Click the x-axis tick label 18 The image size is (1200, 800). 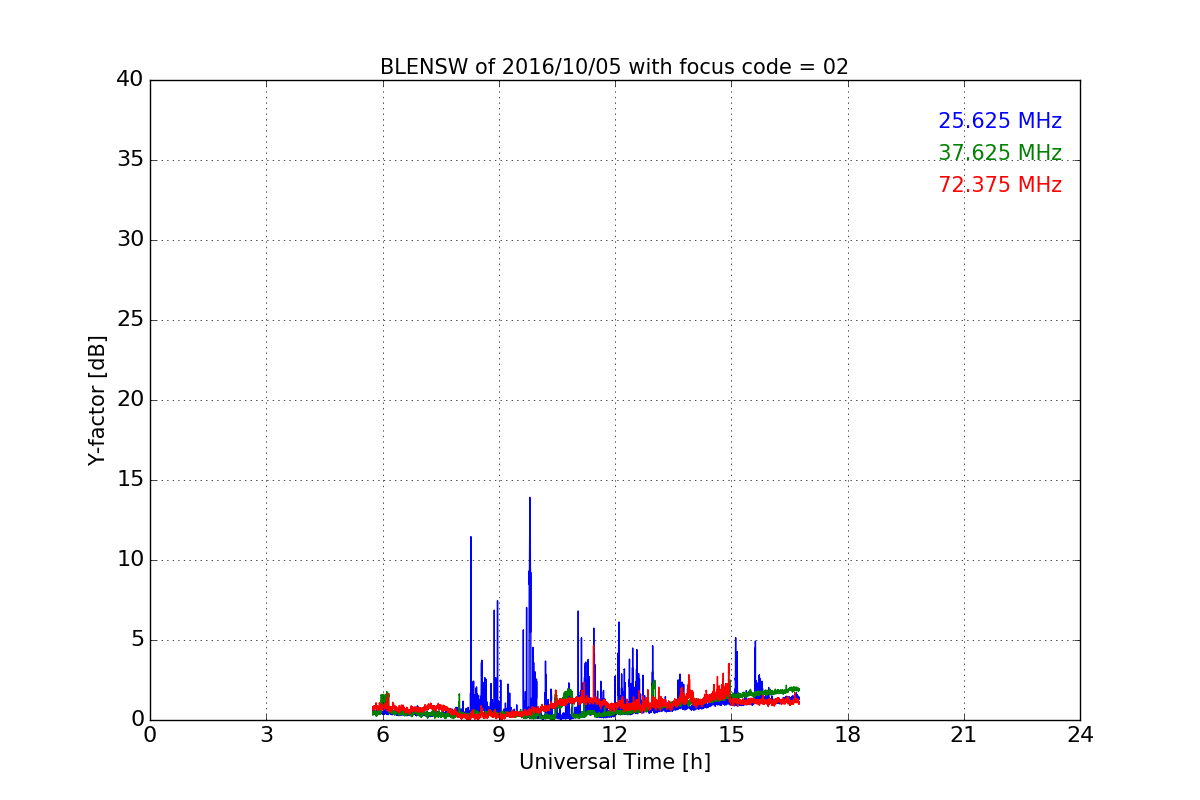847,734
